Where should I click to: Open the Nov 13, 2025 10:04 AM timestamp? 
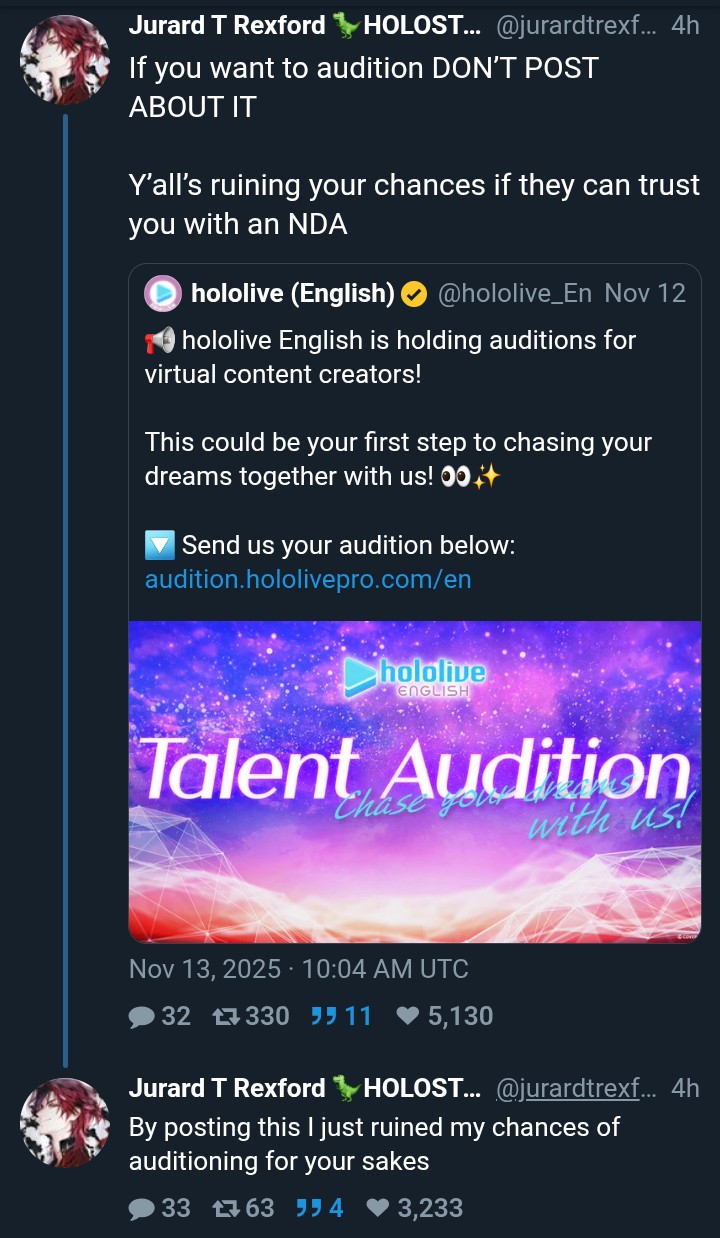298,969
